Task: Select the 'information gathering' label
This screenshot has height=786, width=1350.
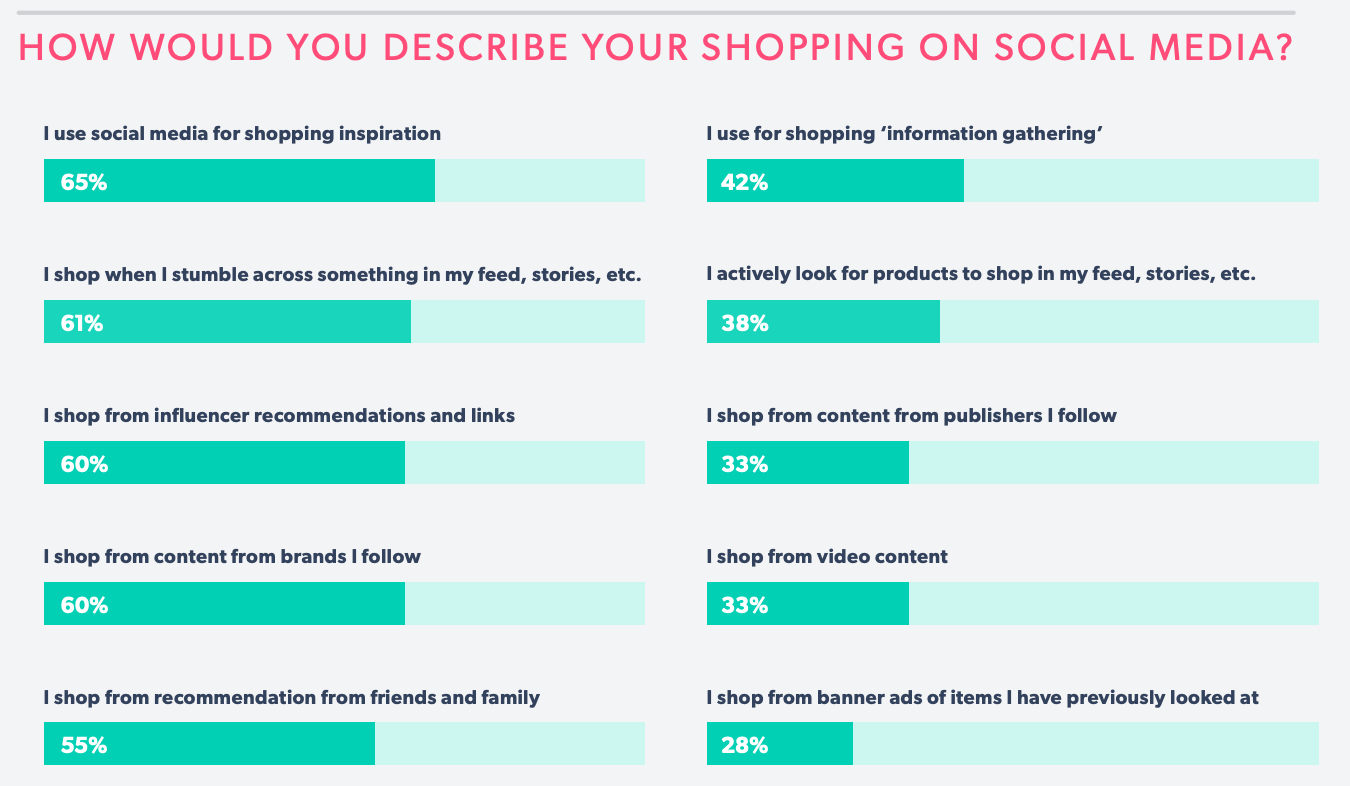Action: click(904, 133)
